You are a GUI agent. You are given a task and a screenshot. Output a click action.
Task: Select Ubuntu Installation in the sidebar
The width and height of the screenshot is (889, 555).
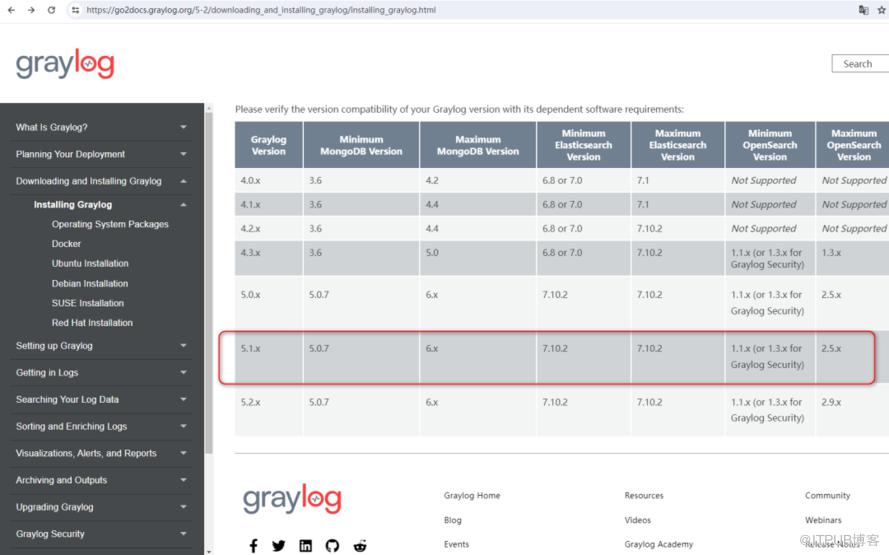[90, 264]
